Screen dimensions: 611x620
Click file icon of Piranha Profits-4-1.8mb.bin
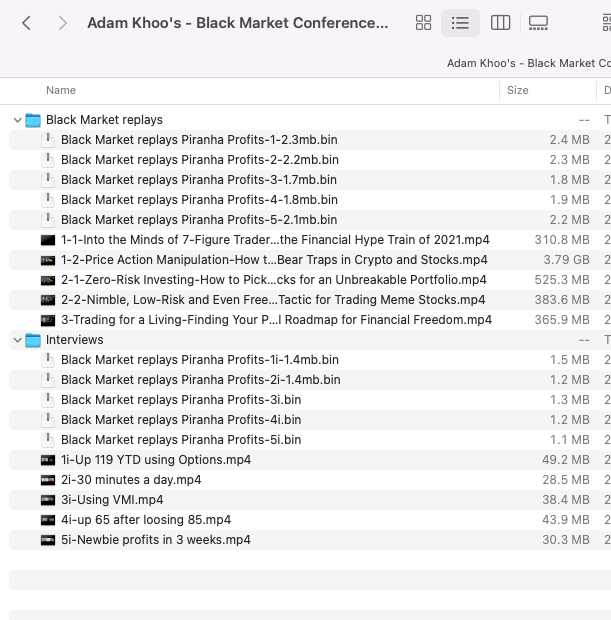pyautogui.click(x=48, y=200)
